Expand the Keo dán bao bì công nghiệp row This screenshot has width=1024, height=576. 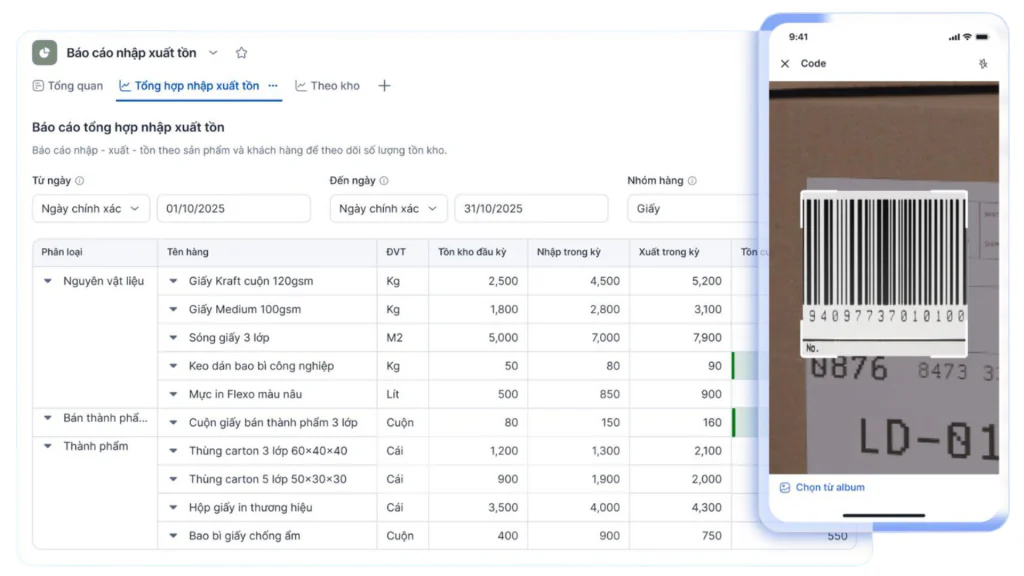173,366
